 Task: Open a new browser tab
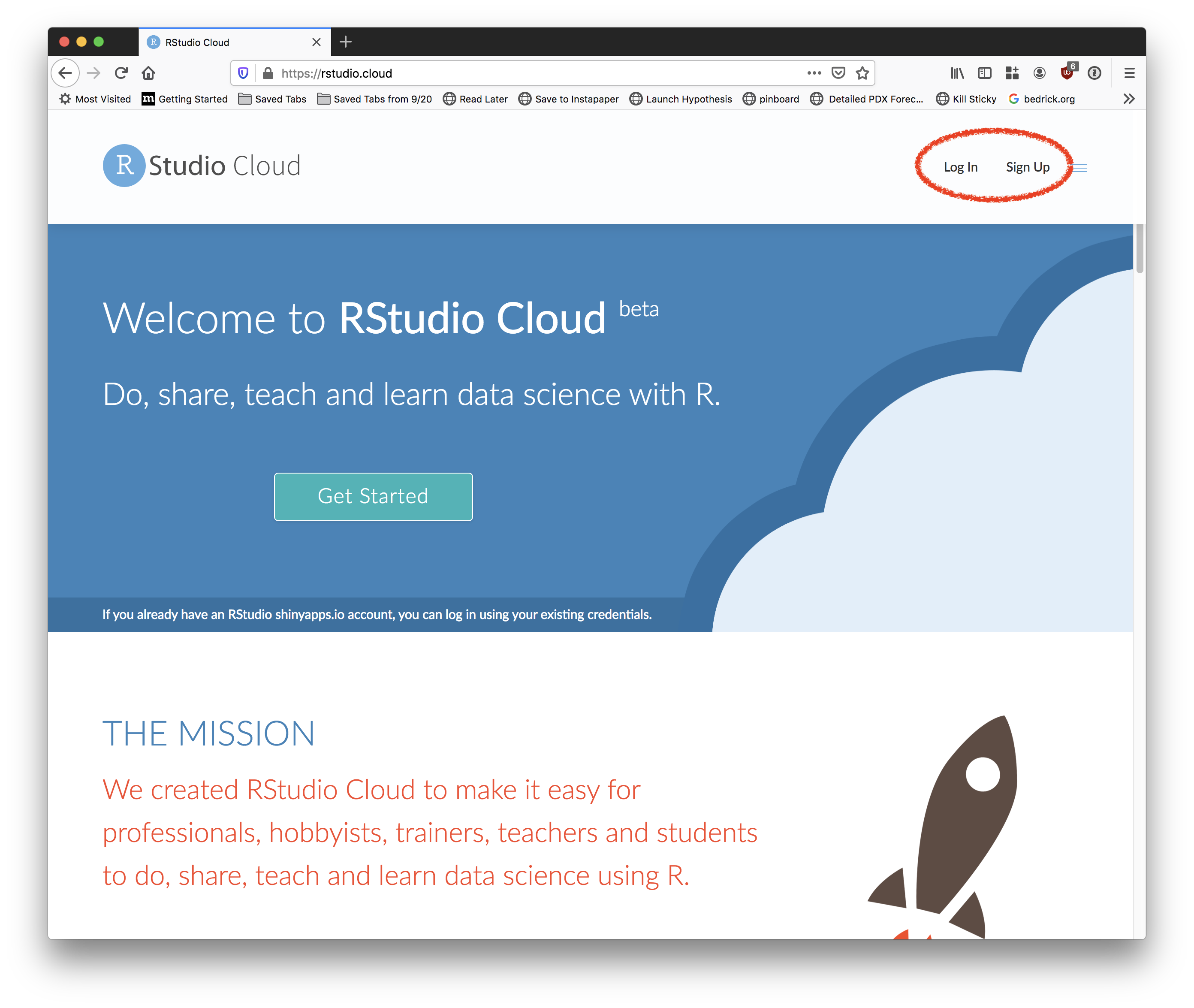[346, 42]
